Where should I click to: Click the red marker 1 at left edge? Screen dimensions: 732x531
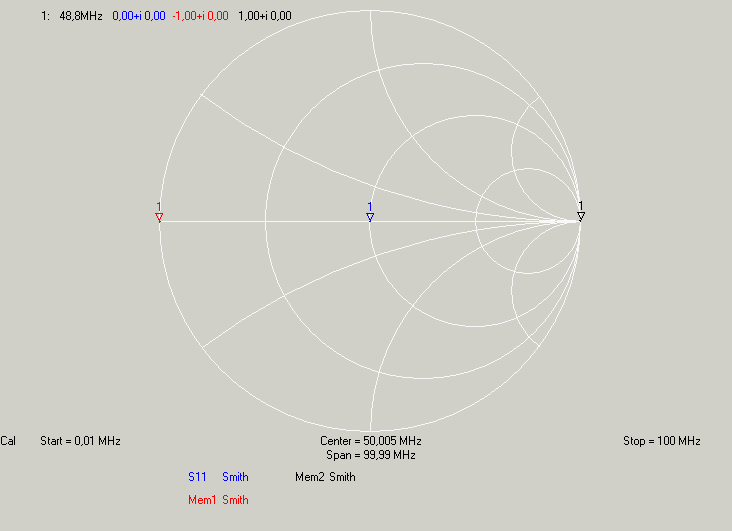pos(159,212)
